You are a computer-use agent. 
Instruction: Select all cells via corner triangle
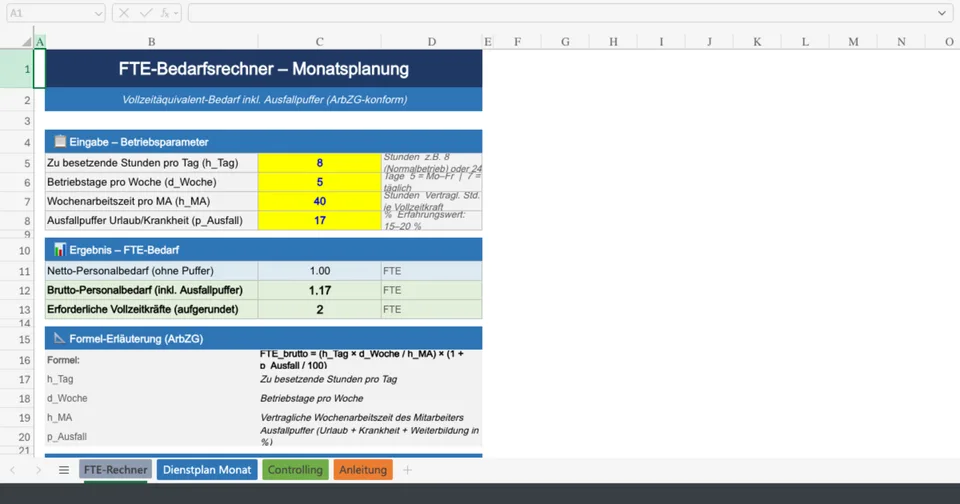pos(26,42)
